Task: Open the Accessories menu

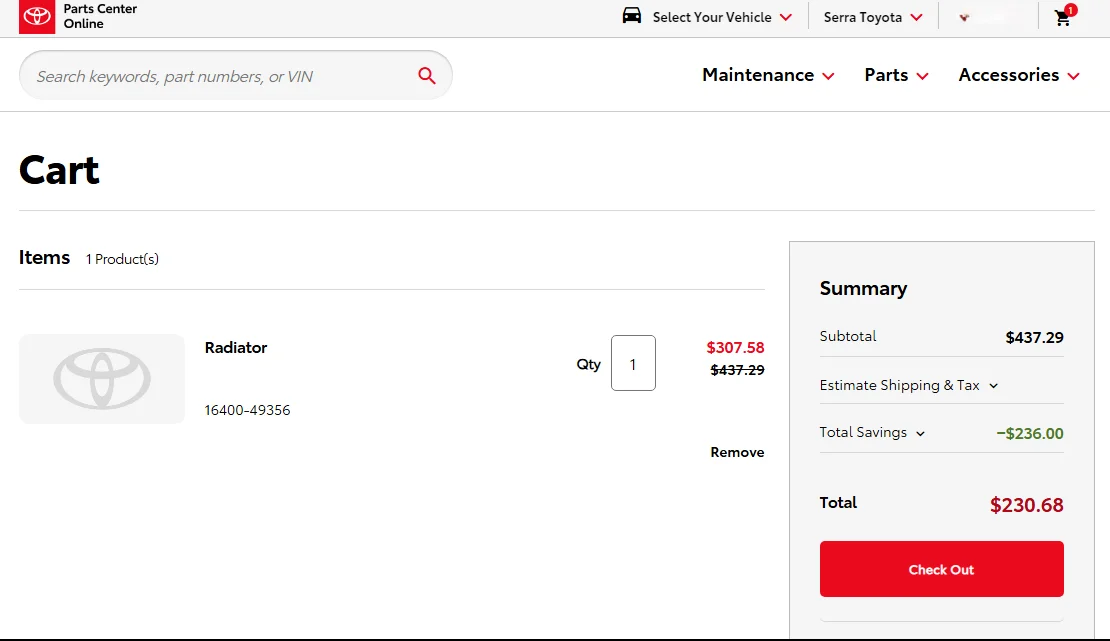Action: coord(1019,75)
